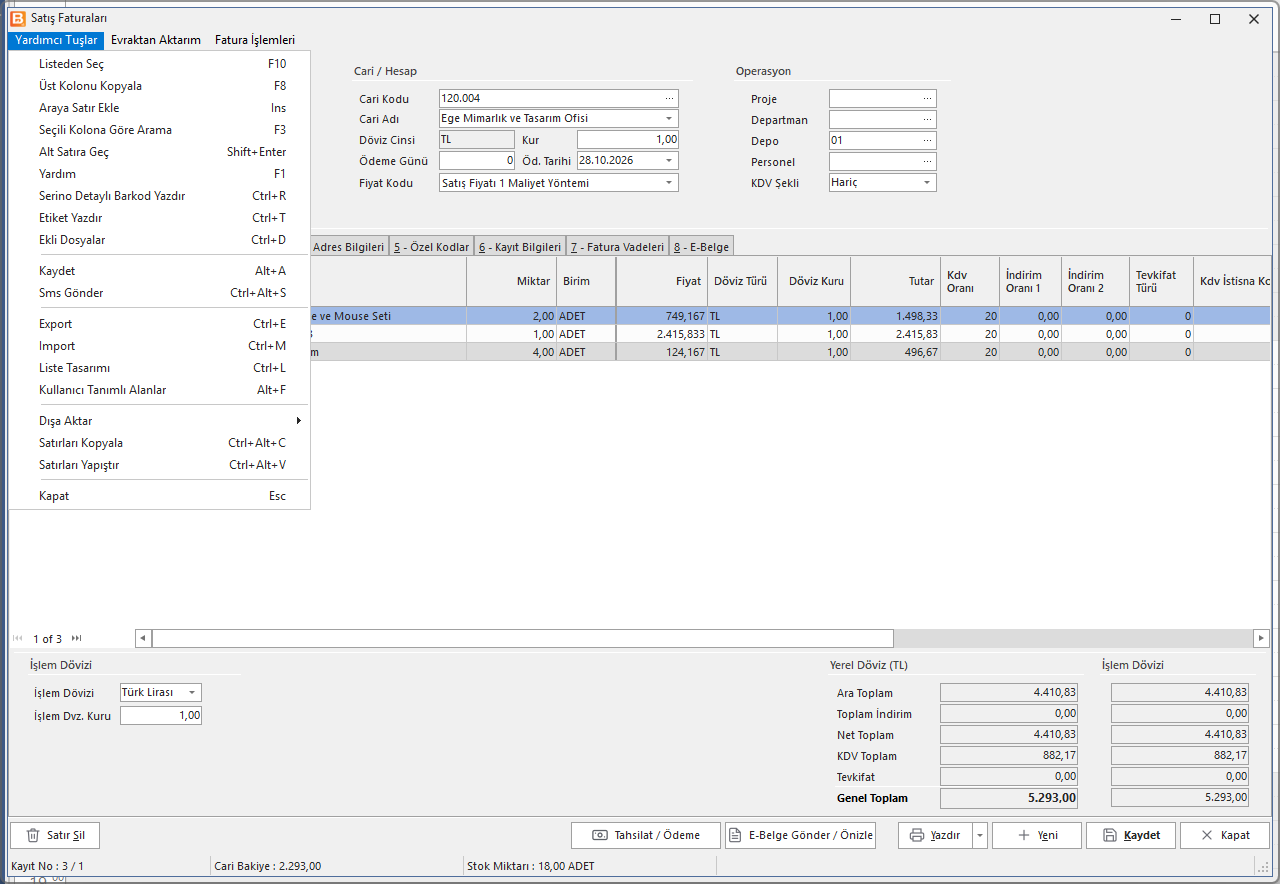Image resolution: width=1280 pixels, height=884 pixels.
Task: Open the 7 - Fatura Vadeleri tab
Action: pos(617,247)
